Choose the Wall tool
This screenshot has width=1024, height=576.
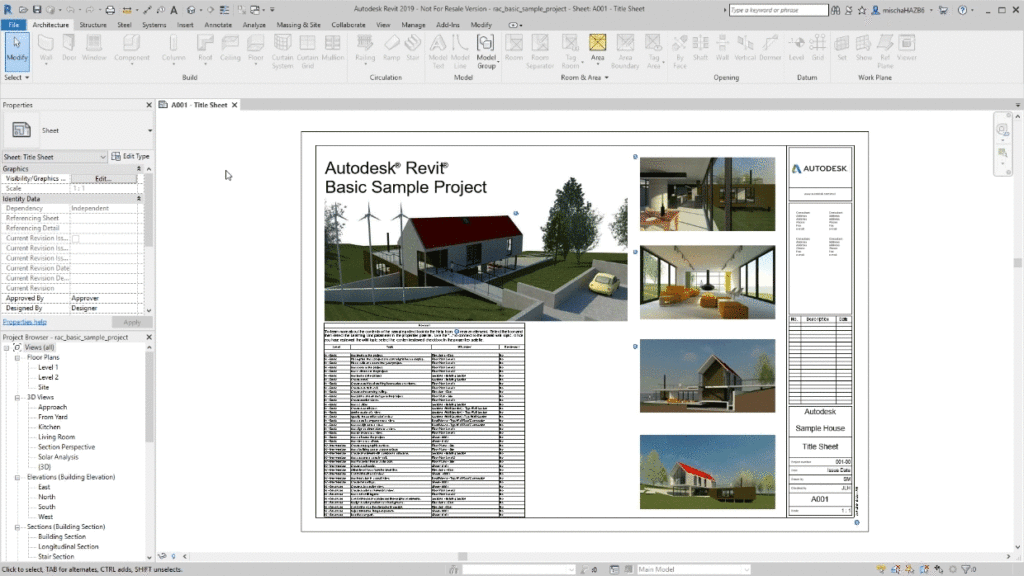pyautogui.click(x=46, y=48)
